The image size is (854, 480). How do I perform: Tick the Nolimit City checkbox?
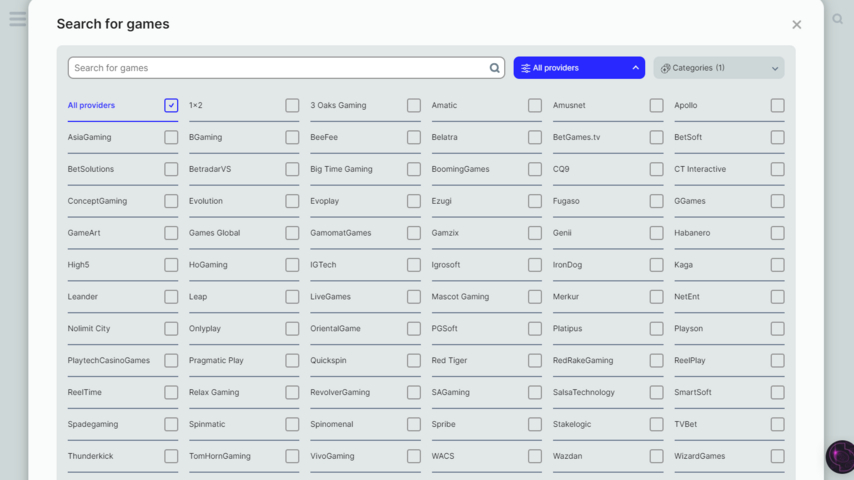pos(171,329)
